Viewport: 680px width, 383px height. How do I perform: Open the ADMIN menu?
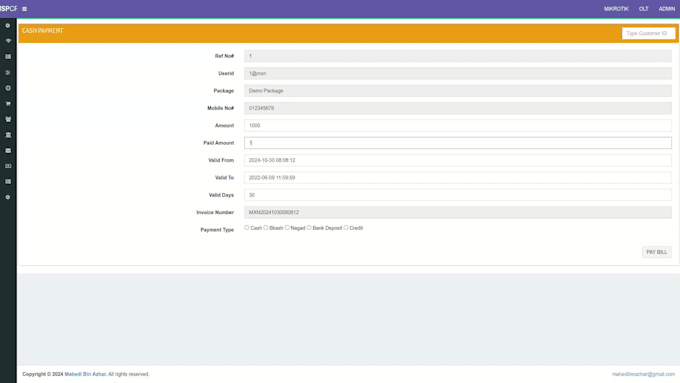(667, 9)
